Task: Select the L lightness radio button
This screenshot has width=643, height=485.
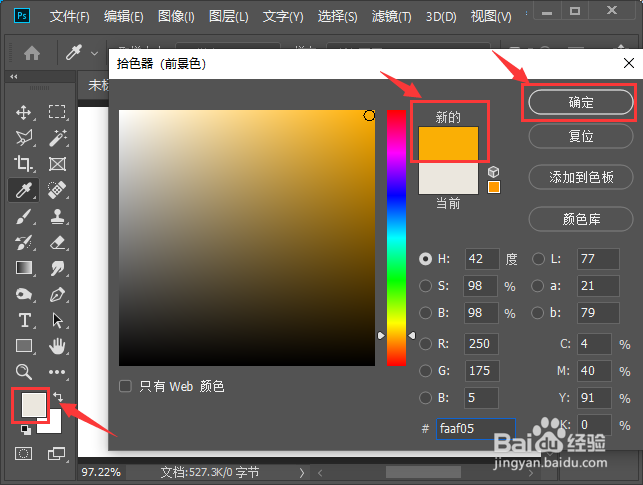Action: coord(538,259)
